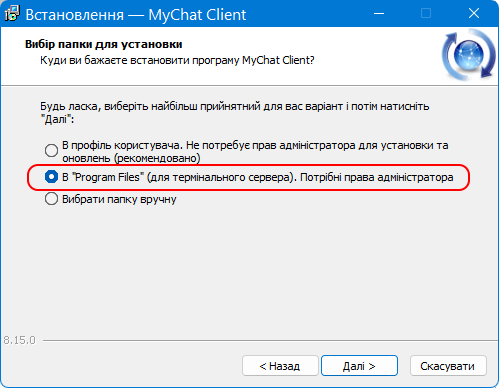
Task: Cancel setup with "Скасувати" button
Action: point(448,366)
